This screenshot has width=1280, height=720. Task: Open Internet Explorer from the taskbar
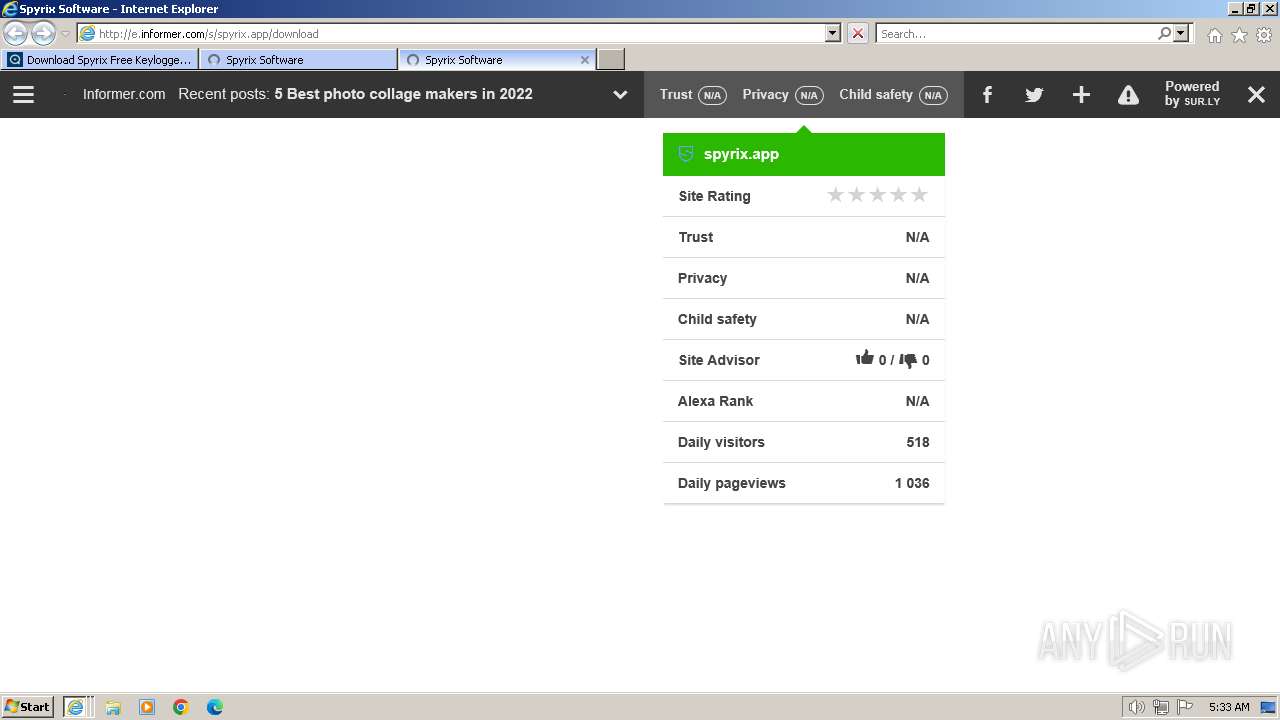click(76, 707)
